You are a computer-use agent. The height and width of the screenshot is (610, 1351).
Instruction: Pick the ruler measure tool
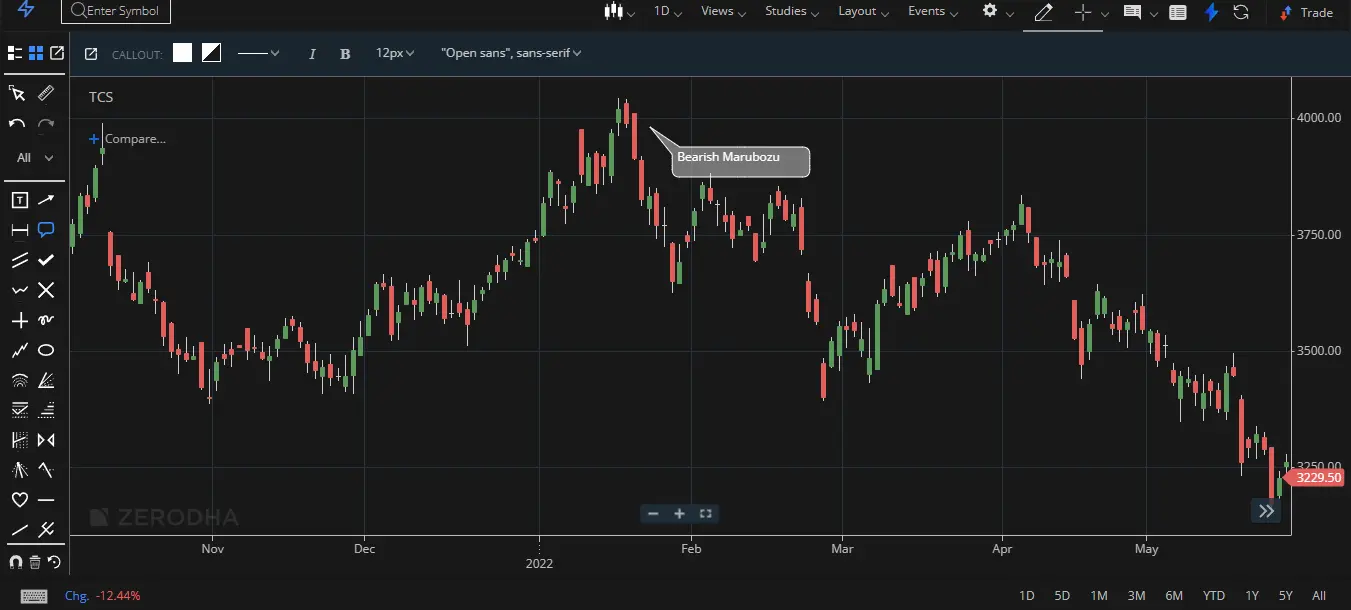click(45, 93)
